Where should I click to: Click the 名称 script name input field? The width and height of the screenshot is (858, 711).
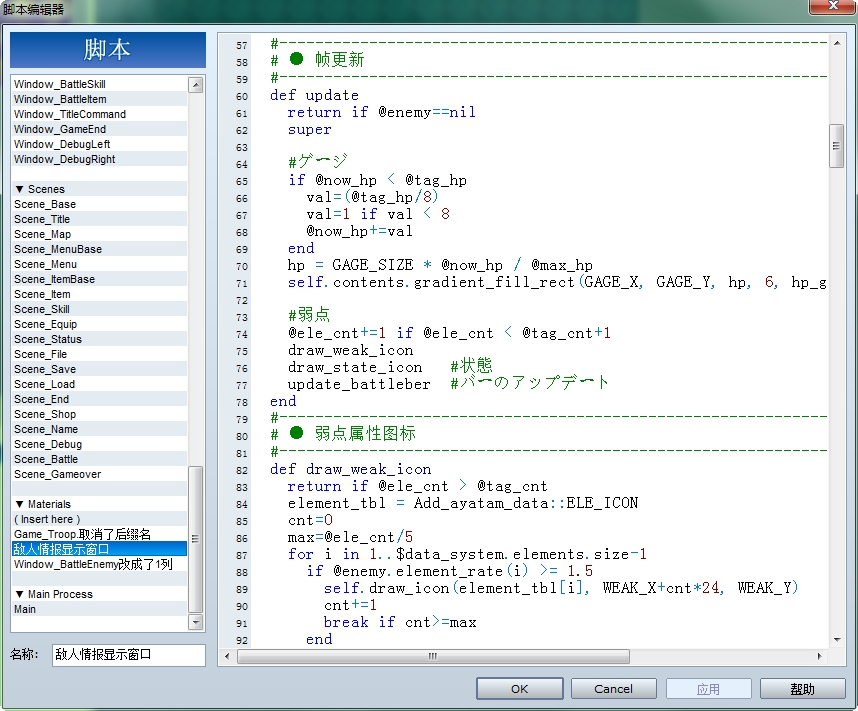coord(129,655)
